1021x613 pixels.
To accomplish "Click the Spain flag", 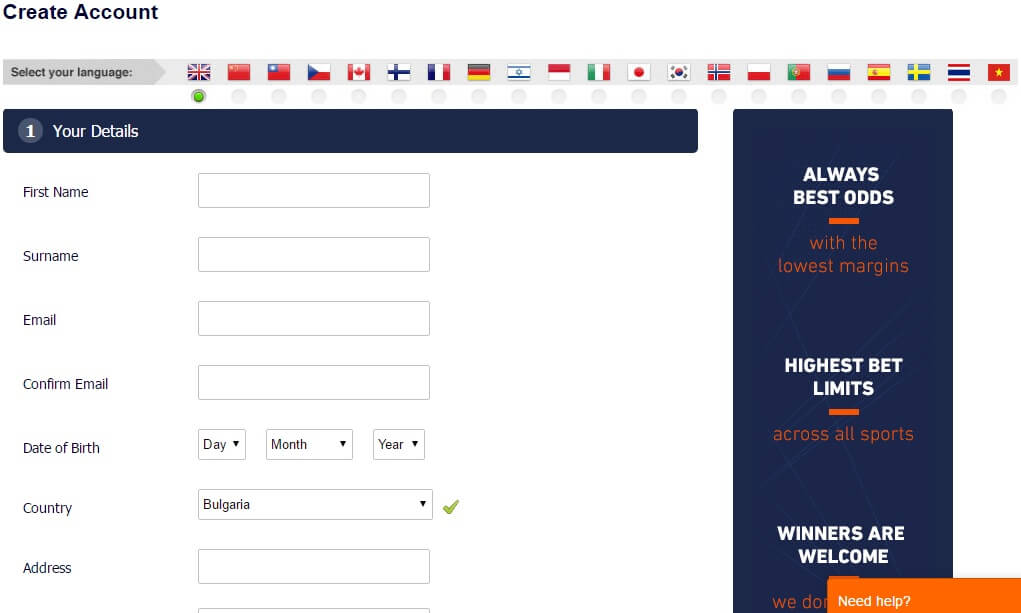I will click(x=878, y=72).
